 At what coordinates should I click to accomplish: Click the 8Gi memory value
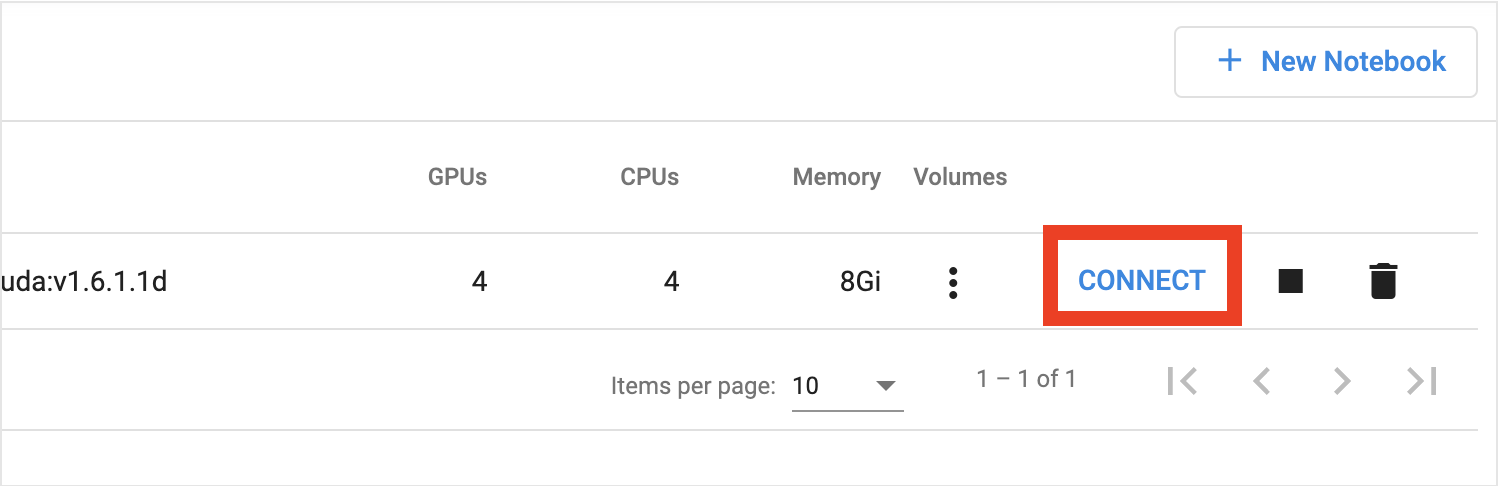coord(860,282)
